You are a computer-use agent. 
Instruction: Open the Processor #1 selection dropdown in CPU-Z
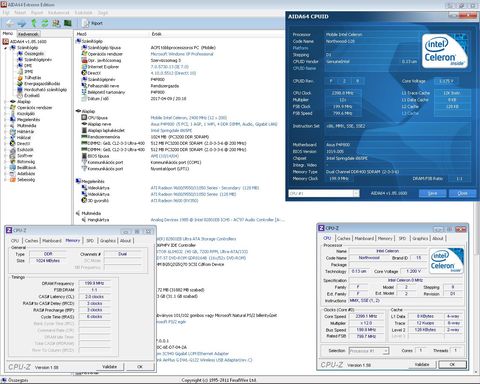pyautogui.click(x=385, y=351)
